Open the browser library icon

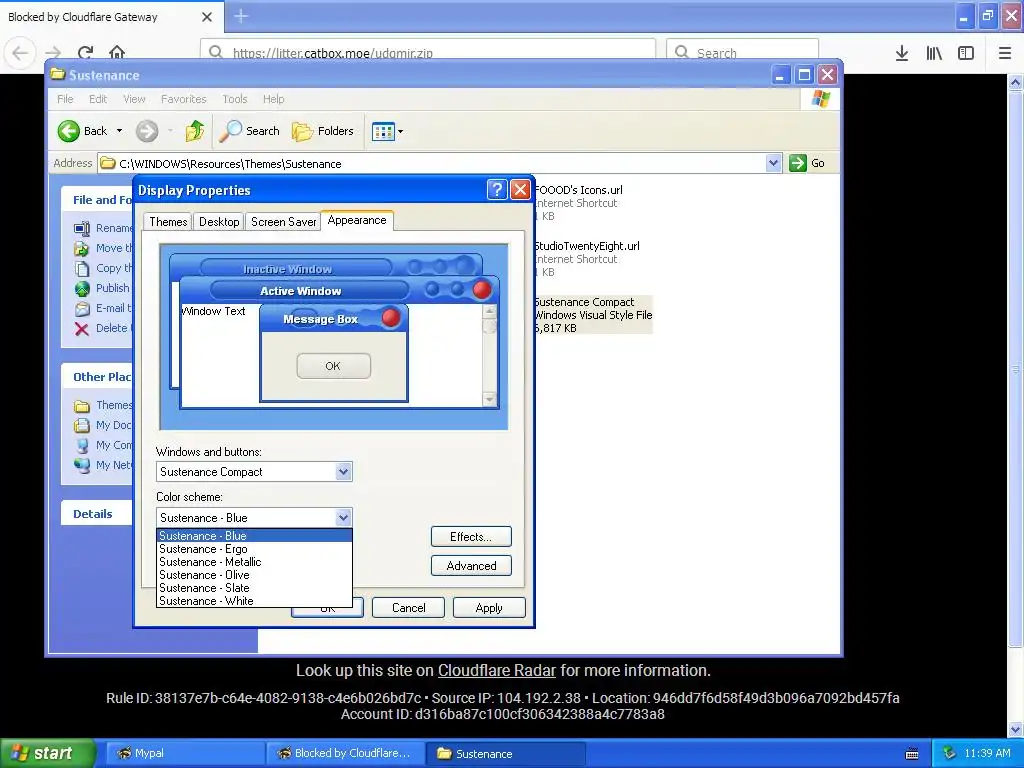934,53
